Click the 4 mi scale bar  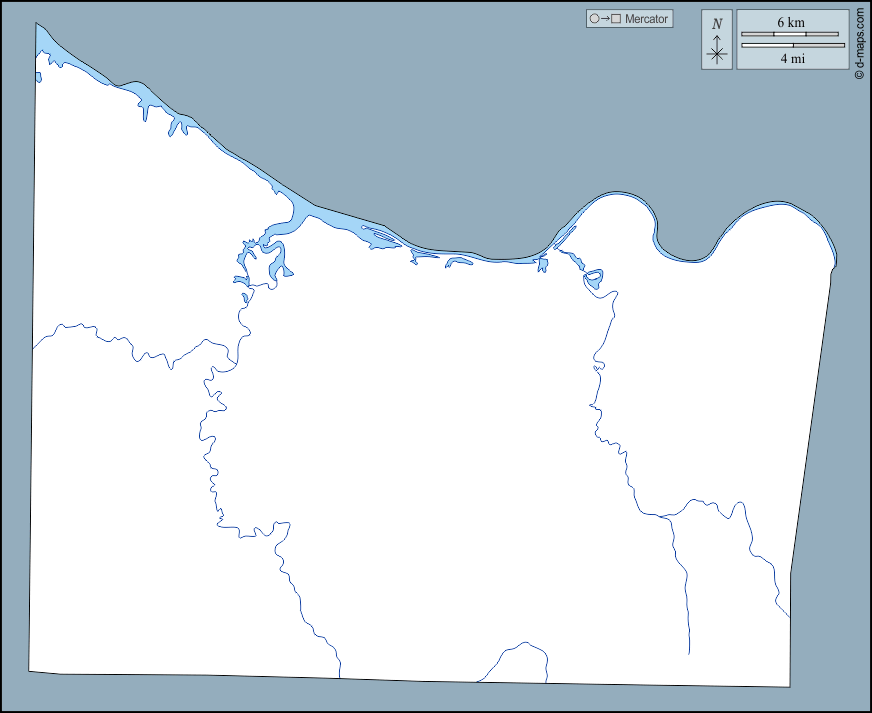coord(793,45)
